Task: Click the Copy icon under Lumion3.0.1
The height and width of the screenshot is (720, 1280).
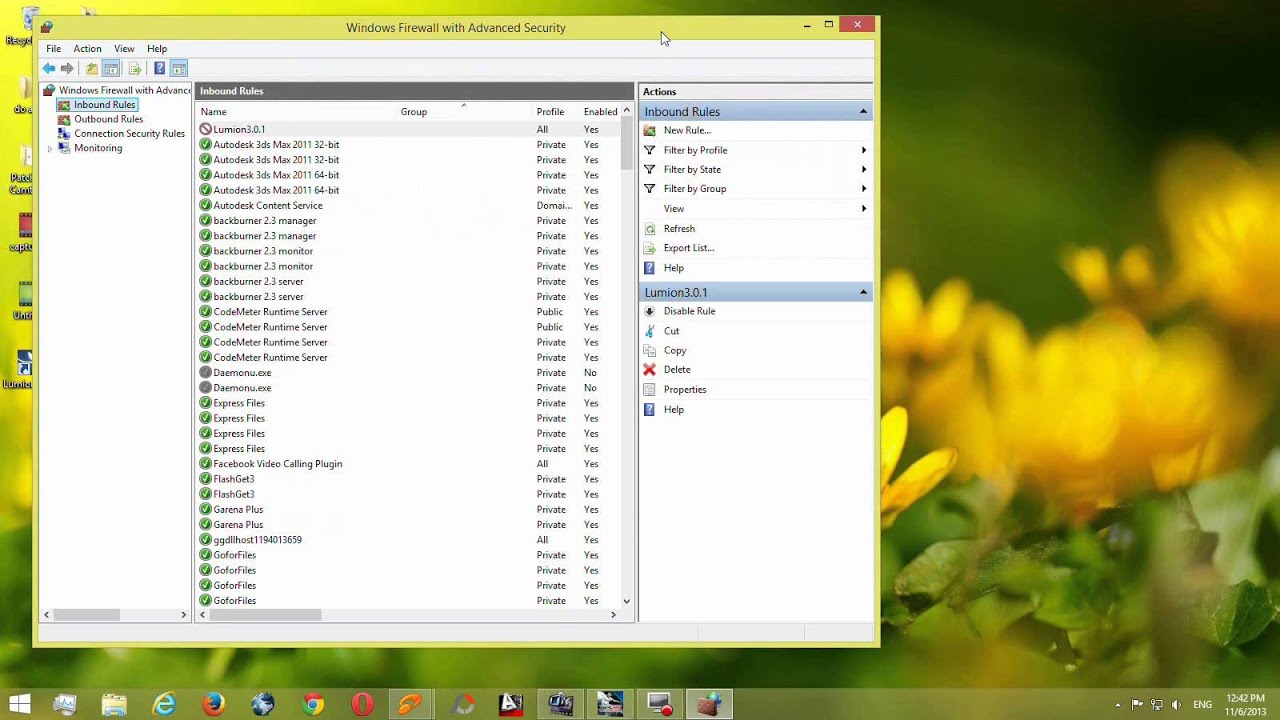Action: click(650, 350)
